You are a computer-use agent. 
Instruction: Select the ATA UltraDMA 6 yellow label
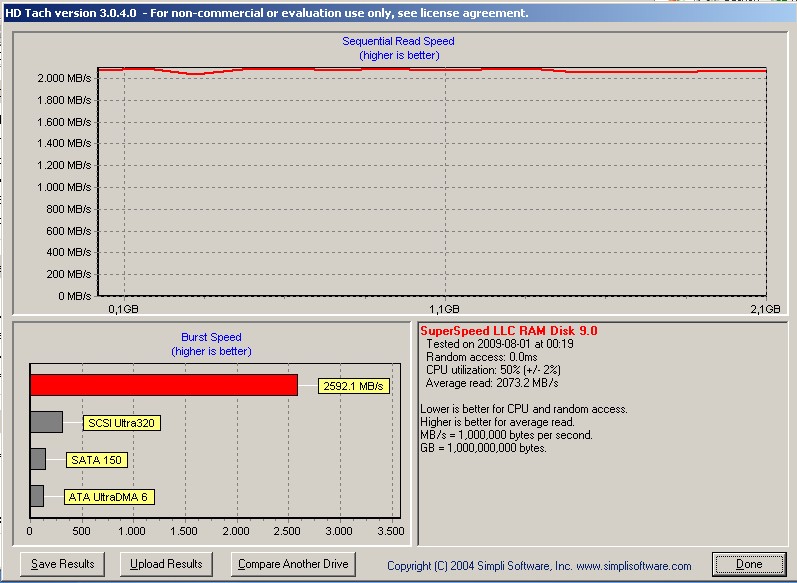(109, 497)
